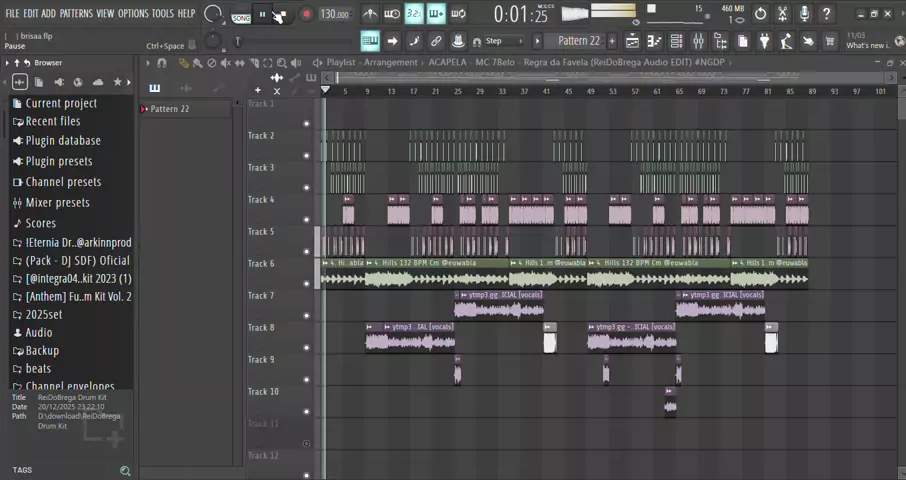Open the help question mark icon

click(x=827, y=14)
